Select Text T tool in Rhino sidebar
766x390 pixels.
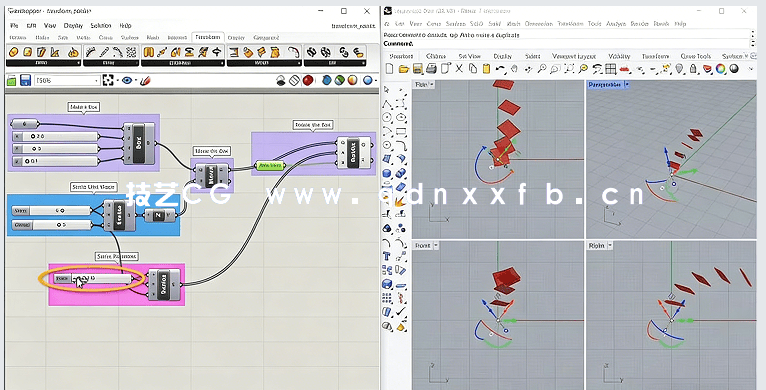point(387,256)
